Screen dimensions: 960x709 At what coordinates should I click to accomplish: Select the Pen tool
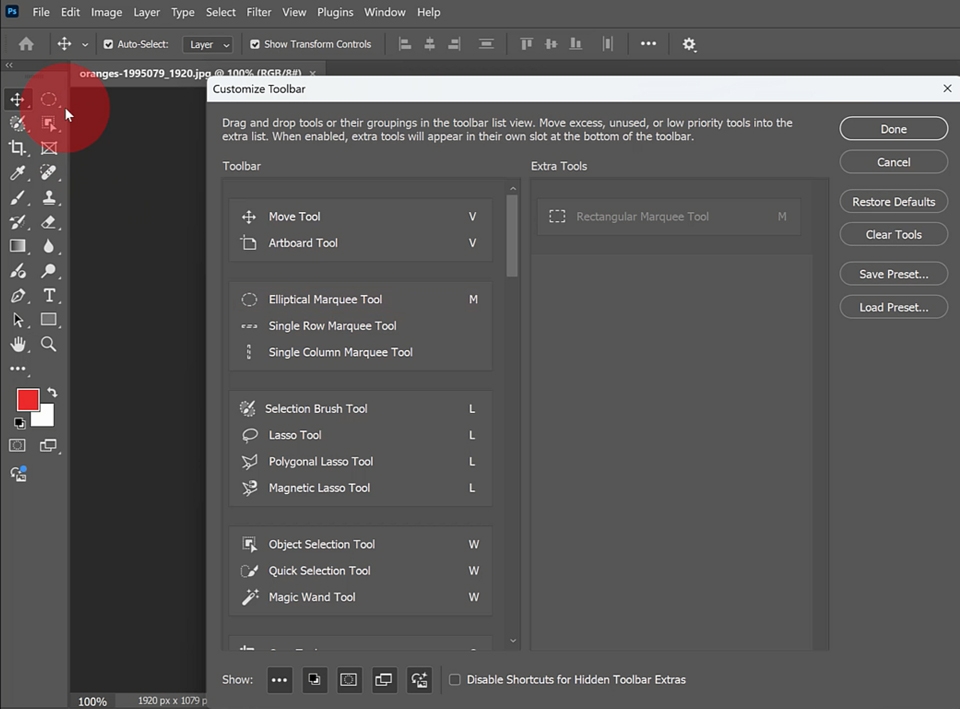17,296
